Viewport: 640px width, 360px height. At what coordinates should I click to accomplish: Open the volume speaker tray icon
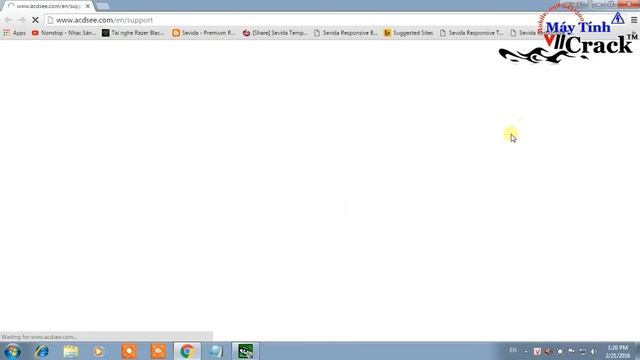coord(593,351)
